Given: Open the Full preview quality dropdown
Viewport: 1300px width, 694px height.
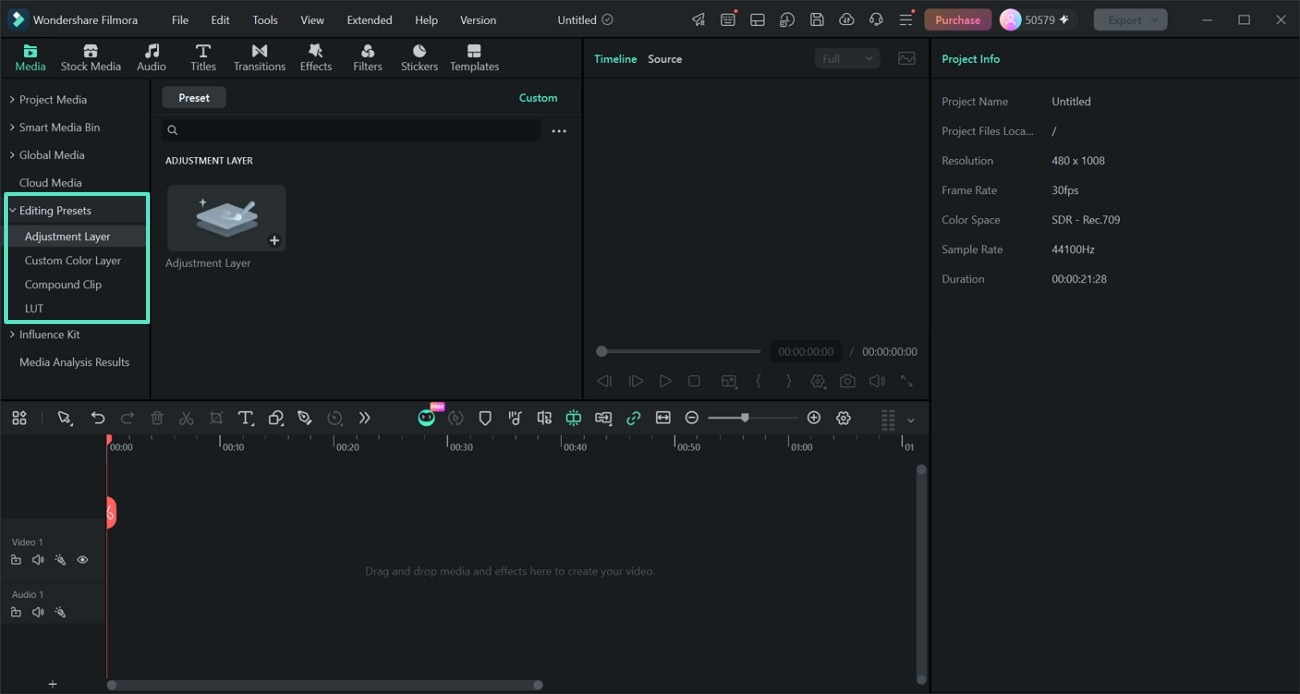Looking at the screenshot, I should click(847, 59).
